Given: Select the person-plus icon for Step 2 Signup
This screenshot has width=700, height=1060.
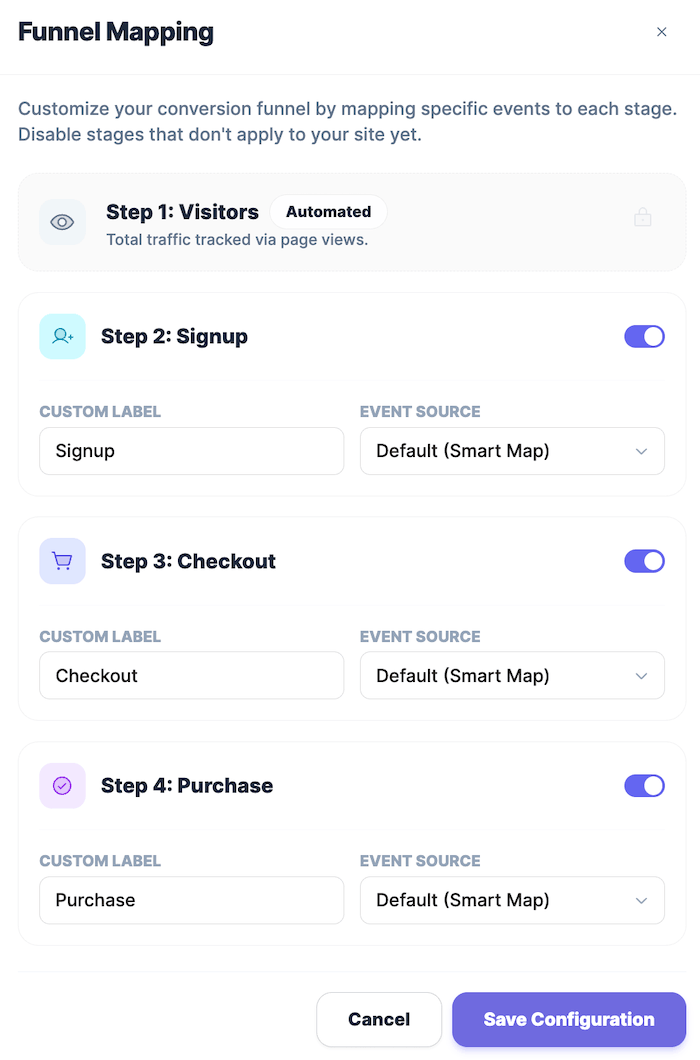Looking at the screenshot, I should pos(62,336).
